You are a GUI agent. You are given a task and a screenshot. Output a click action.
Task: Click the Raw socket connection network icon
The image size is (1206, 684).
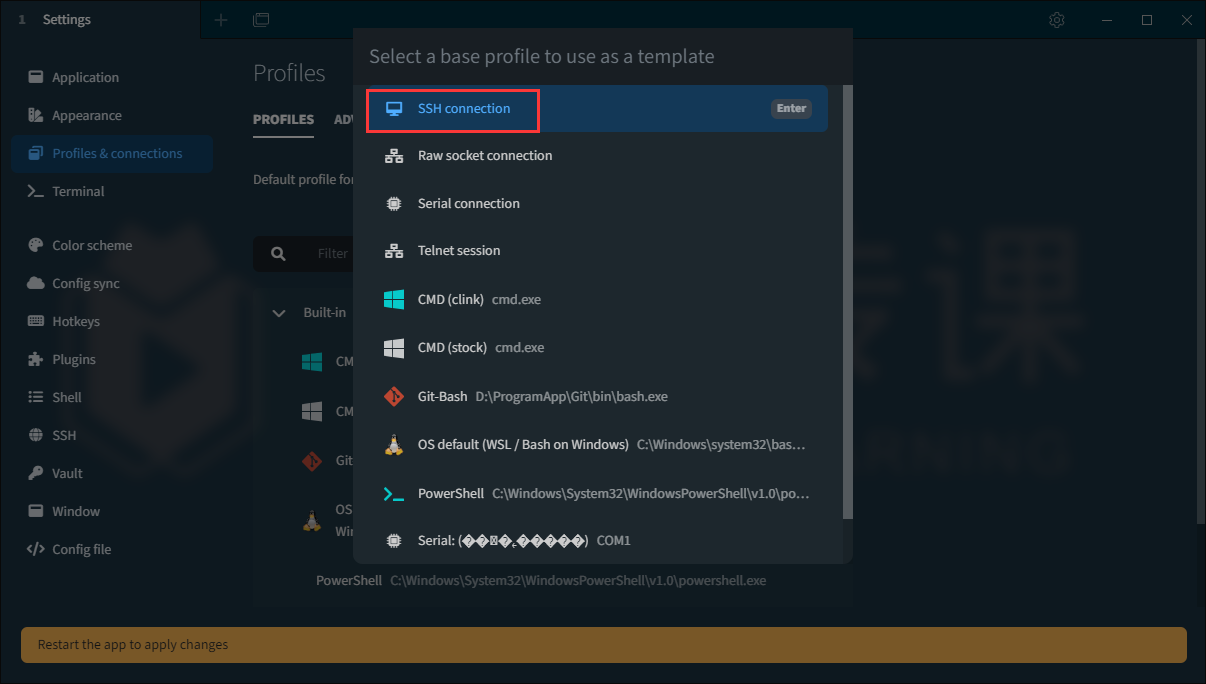click(394, 156)
